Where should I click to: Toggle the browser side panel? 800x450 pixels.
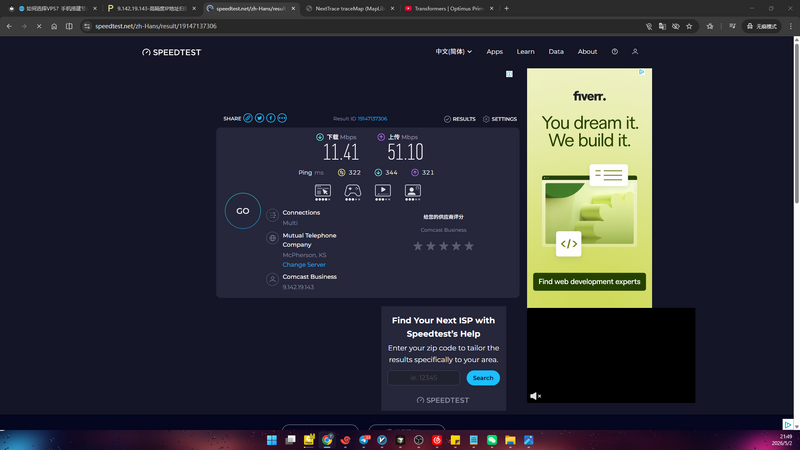tap(69, 26)
